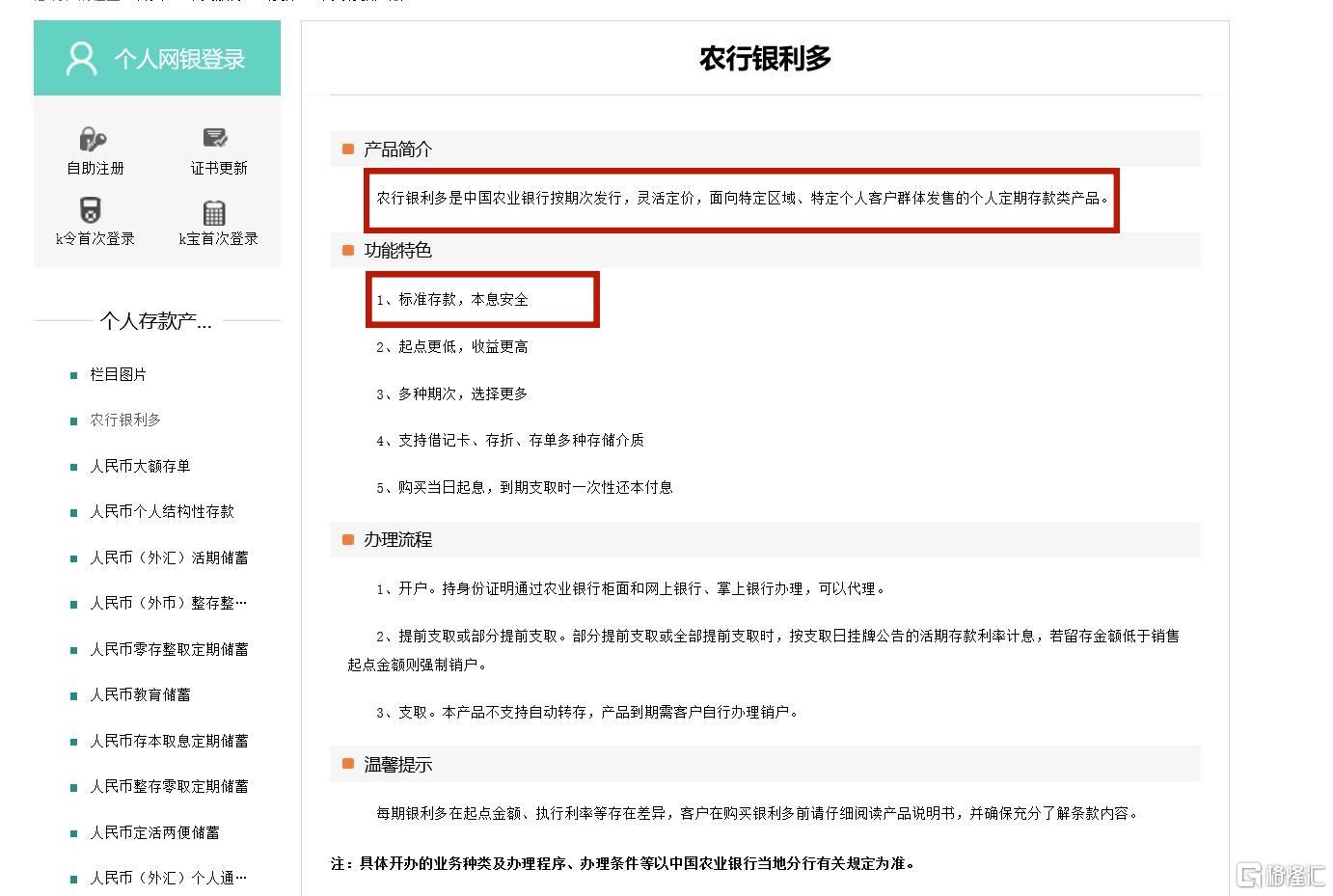Screen dimensions: 1333x896
Task: Click the 自助注册 lock-and-key icon
Action: (95, 139)
